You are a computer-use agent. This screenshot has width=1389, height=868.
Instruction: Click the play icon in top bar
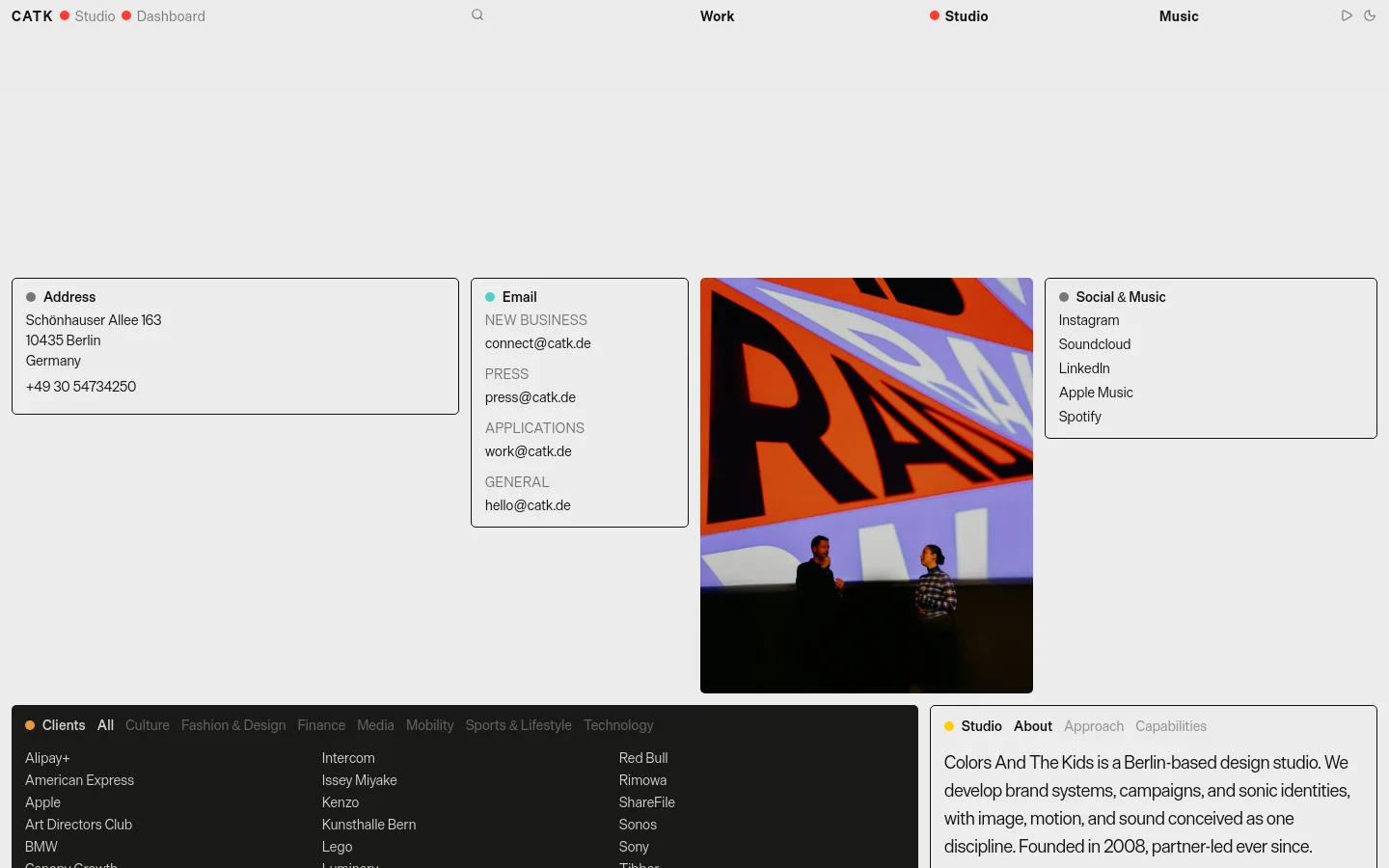coord(1347,15)
